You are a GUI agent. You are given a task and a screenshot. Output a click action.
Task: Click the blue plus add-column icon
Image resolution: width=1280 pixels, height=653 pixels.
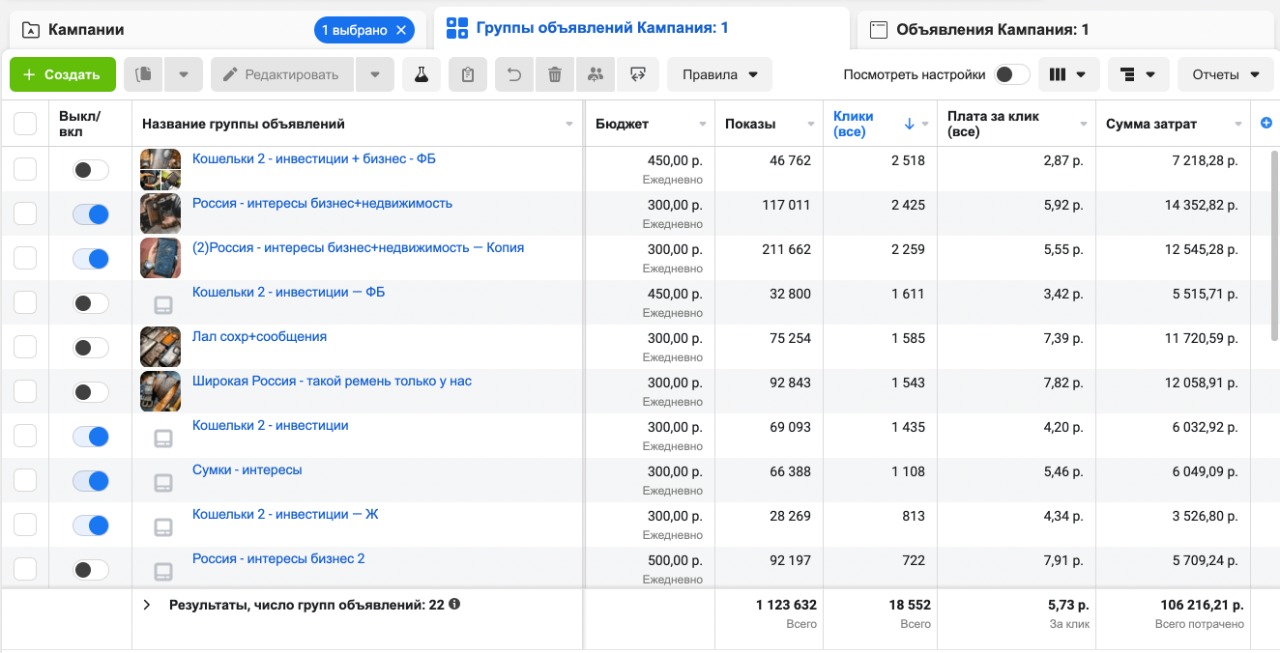coord(1266,123)
